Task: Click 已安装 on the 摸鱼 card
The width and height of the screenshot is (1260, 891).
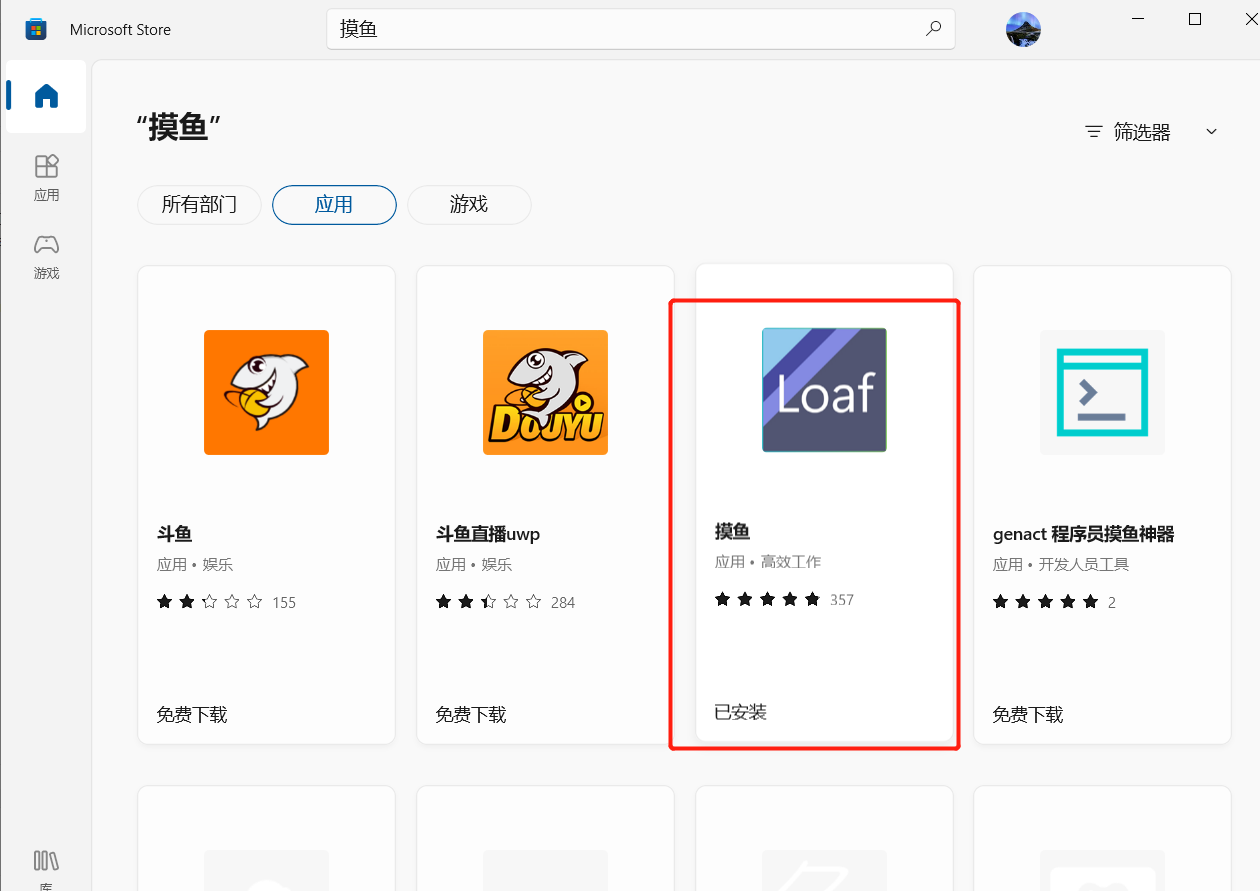Action: pos(741,712)
